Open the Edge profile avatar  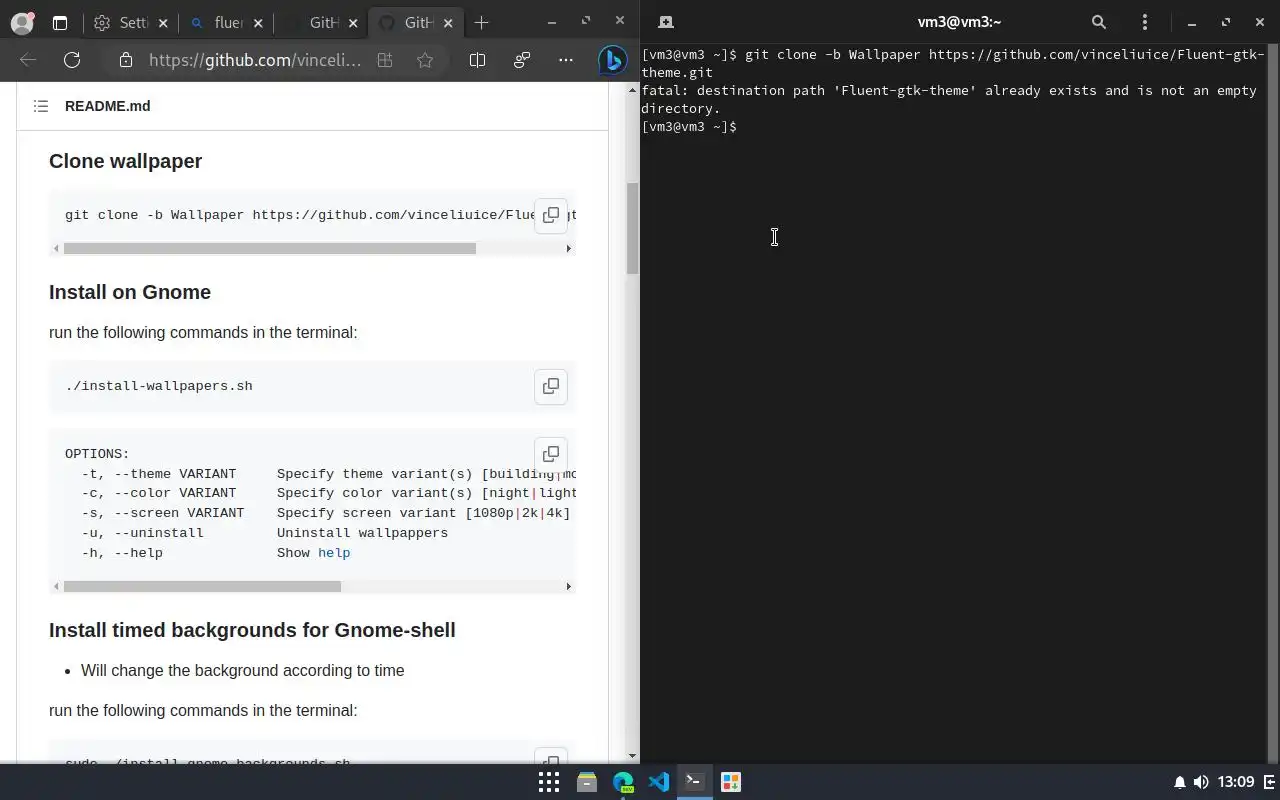(x=21, y=22)
